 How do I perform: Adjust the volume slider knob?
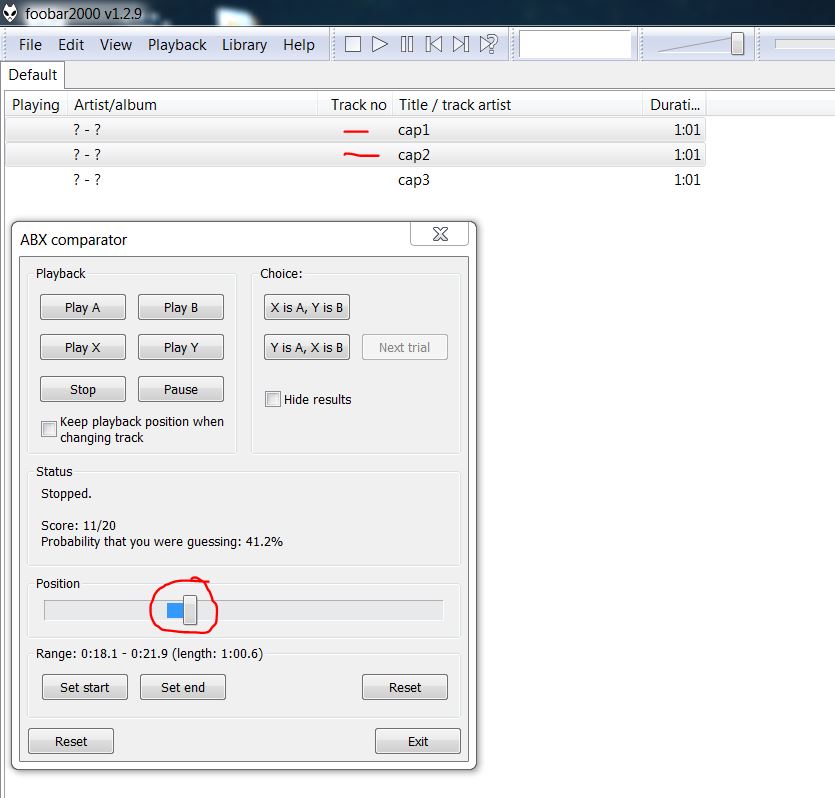coord(737,44)
